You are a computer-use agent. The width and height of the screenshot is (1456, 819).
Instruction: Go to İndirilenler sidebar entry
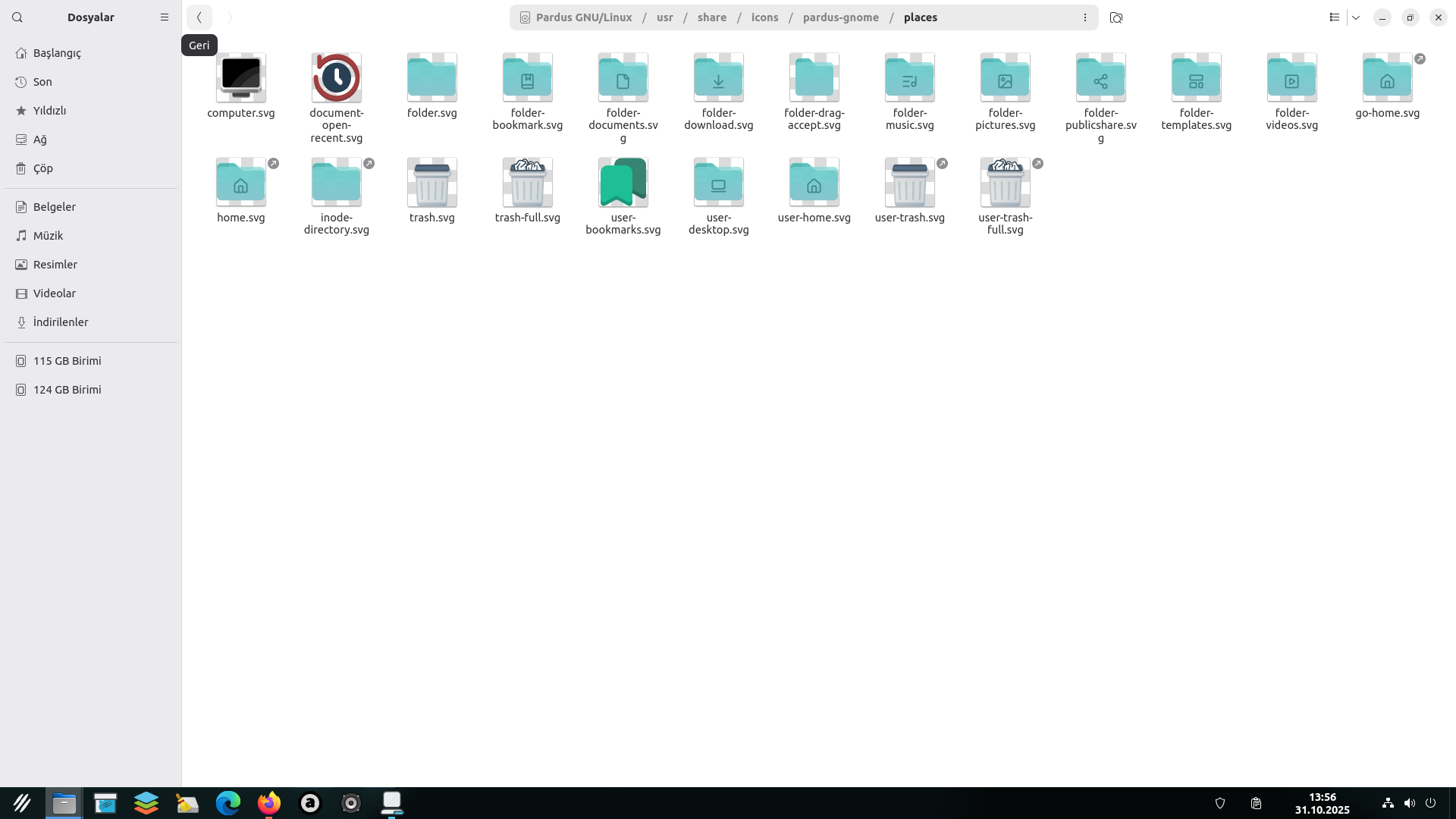point(61,322)
